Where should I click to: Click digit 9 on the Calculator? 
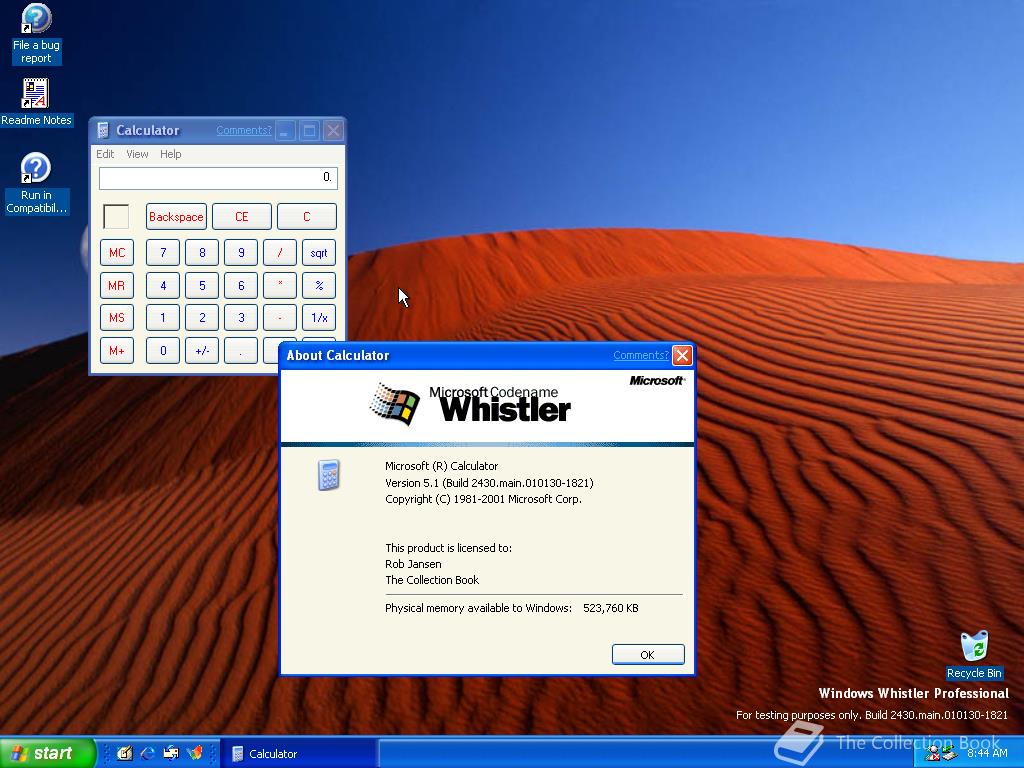pos(241,253)
